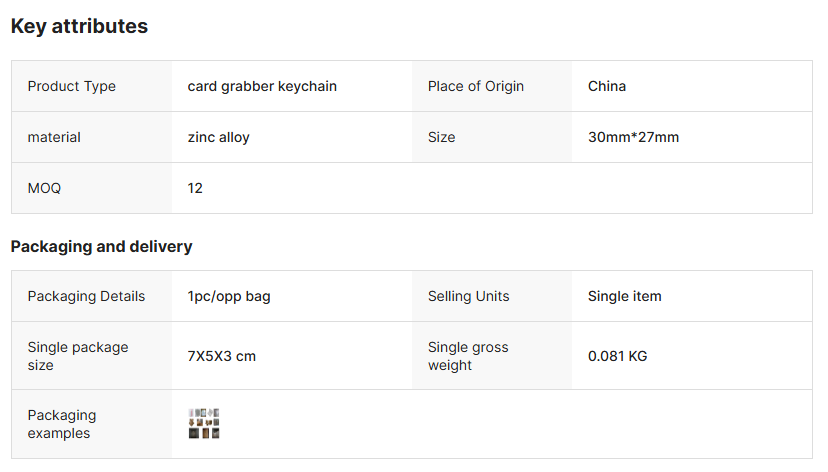Select the Size label cell

(x=441, y=137)
